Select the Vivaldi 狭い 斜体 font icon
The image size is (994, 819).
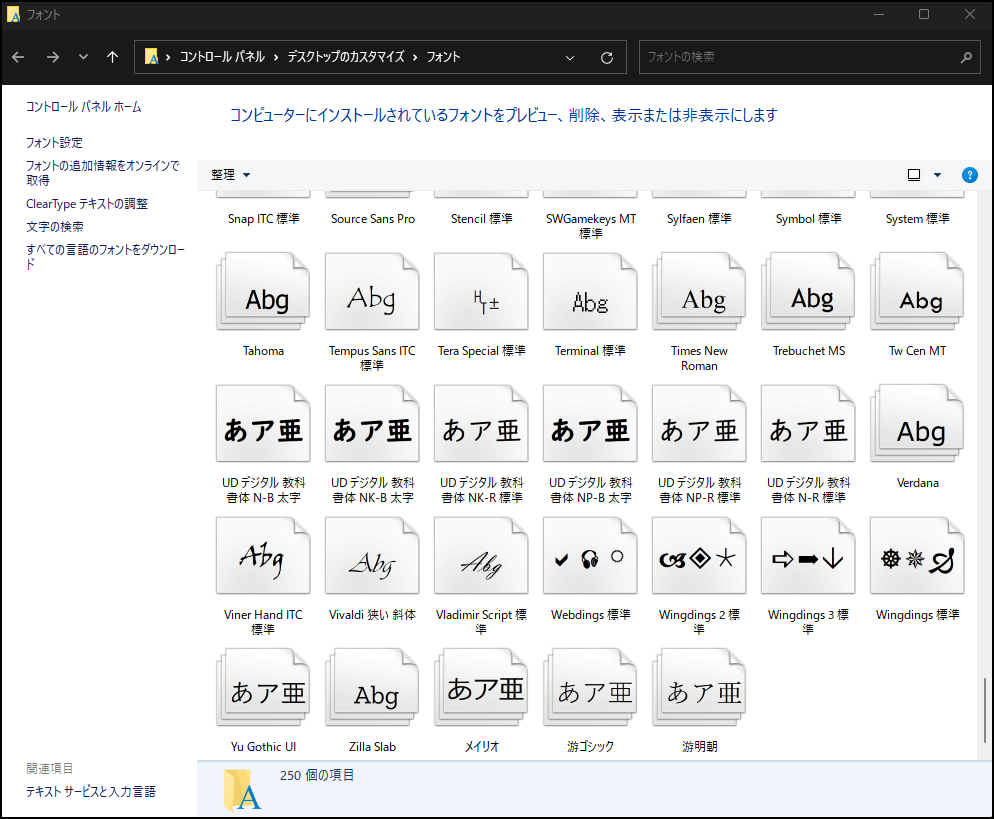pyautogui.click(x=372, y=556)
